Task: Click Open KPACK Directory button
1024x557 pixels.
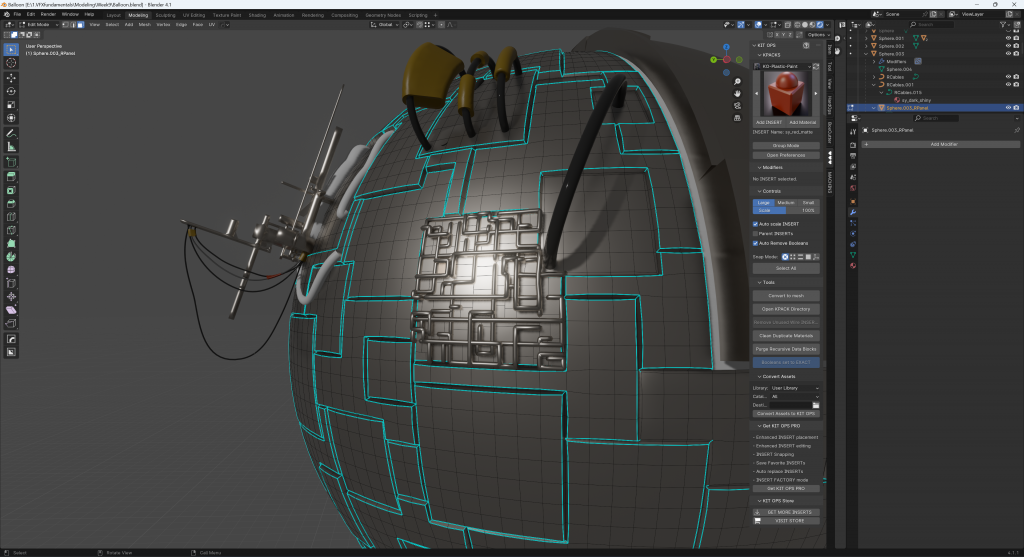Action: coord(786,309)
